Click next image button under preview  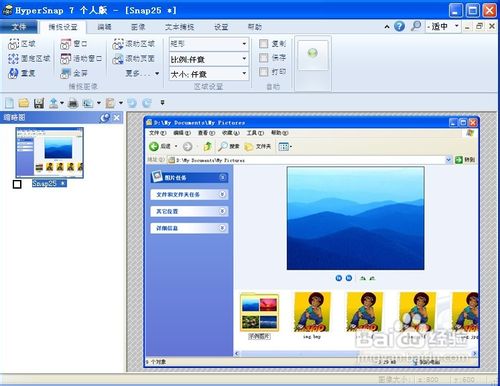point(349,278)
